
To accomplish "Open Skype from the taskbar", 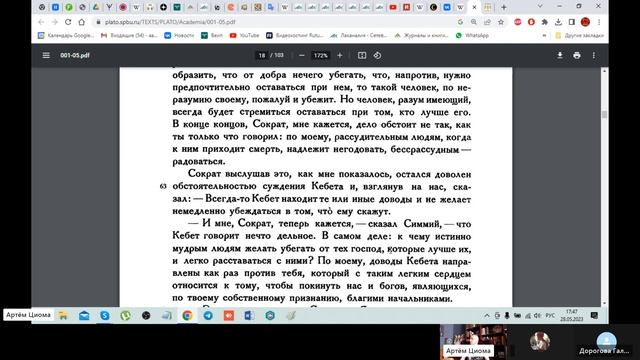I will (x=105, y=315).
